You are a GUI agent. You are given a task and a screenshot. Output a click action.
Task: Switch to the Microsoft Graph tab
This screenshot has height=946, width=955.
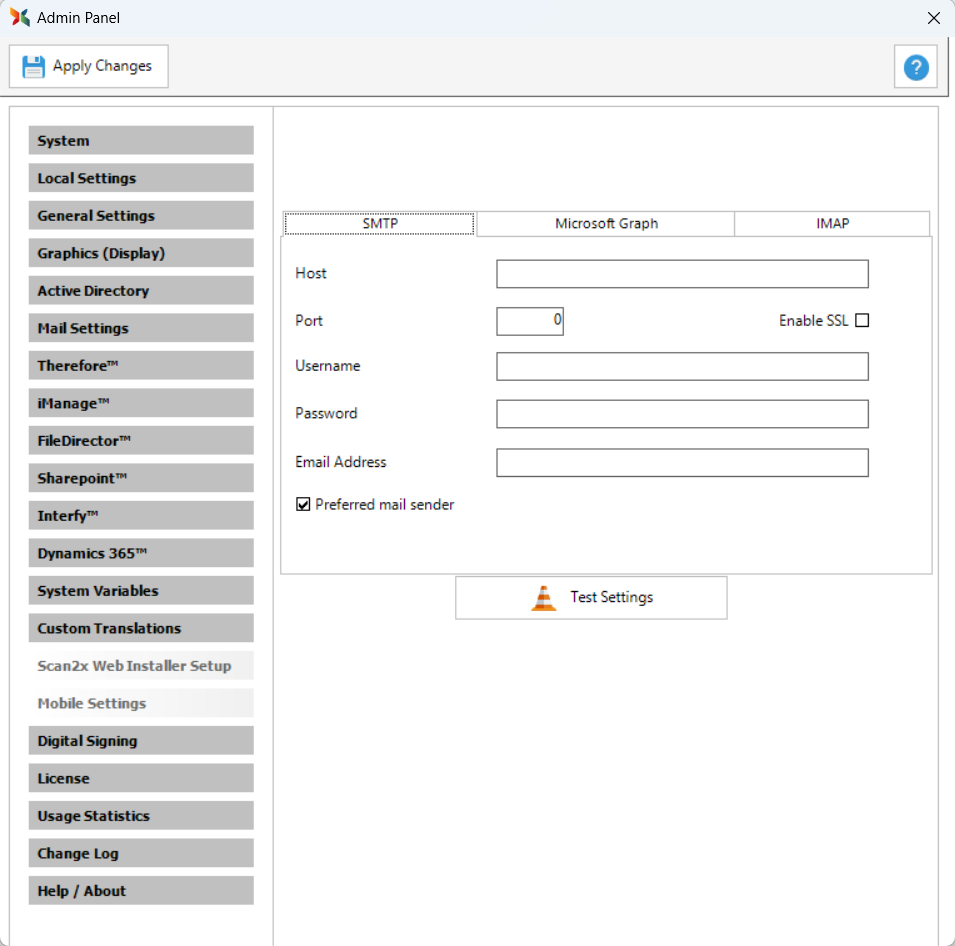coord(606,224)
